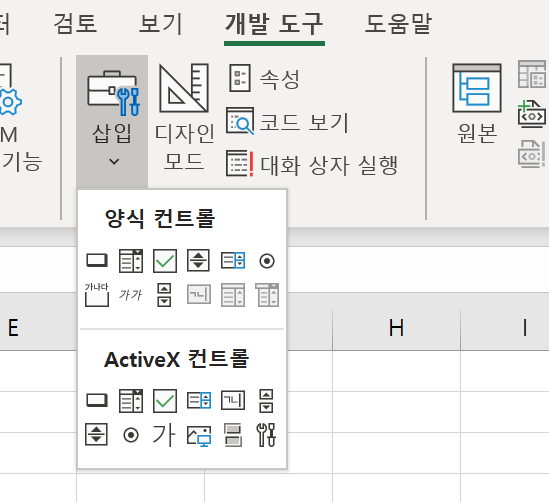Image resolution: width=549 pixels, height=502 pixels.
Task: Select the 개발 도구 tab
Action: pyautogui.click(x=274, y=24)
